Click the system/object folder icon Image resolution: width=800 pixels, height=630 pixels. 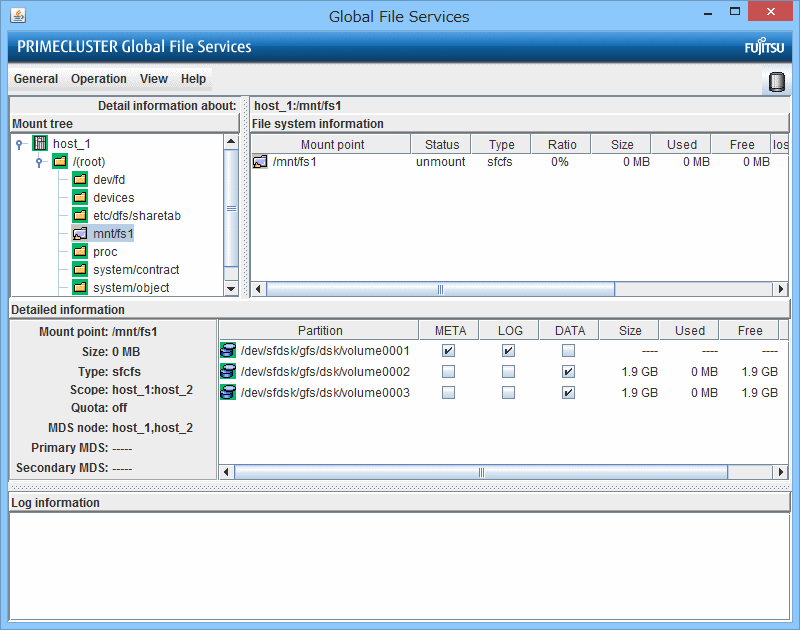point(80,287)
